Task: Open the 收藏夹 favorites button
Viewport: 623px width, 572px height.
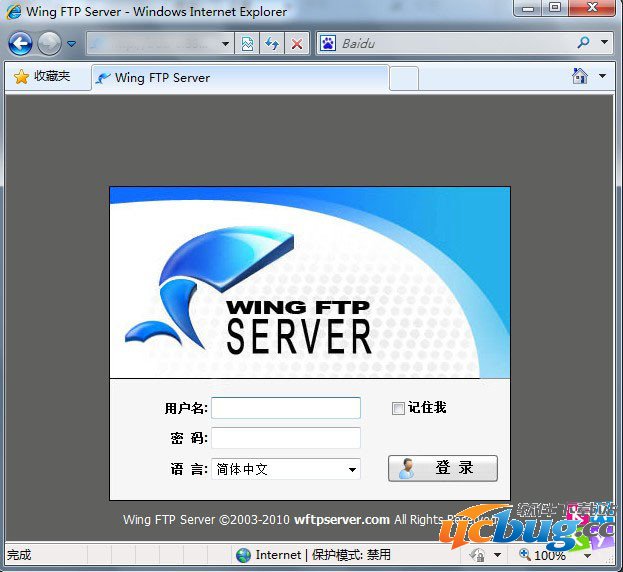Action: (43, 76)
